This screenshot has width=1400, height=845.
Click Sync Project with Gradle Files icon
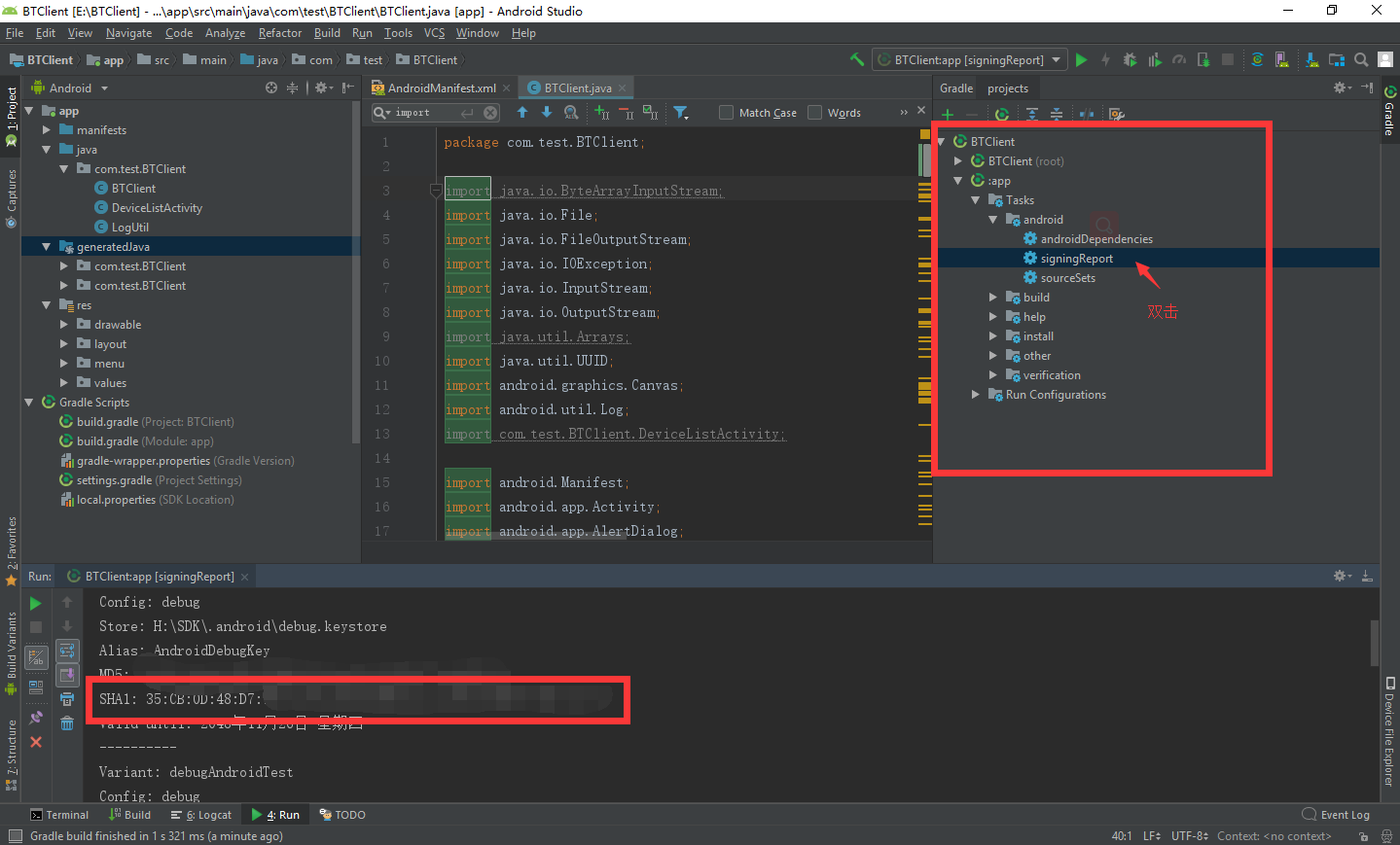tap(1257, 59)
